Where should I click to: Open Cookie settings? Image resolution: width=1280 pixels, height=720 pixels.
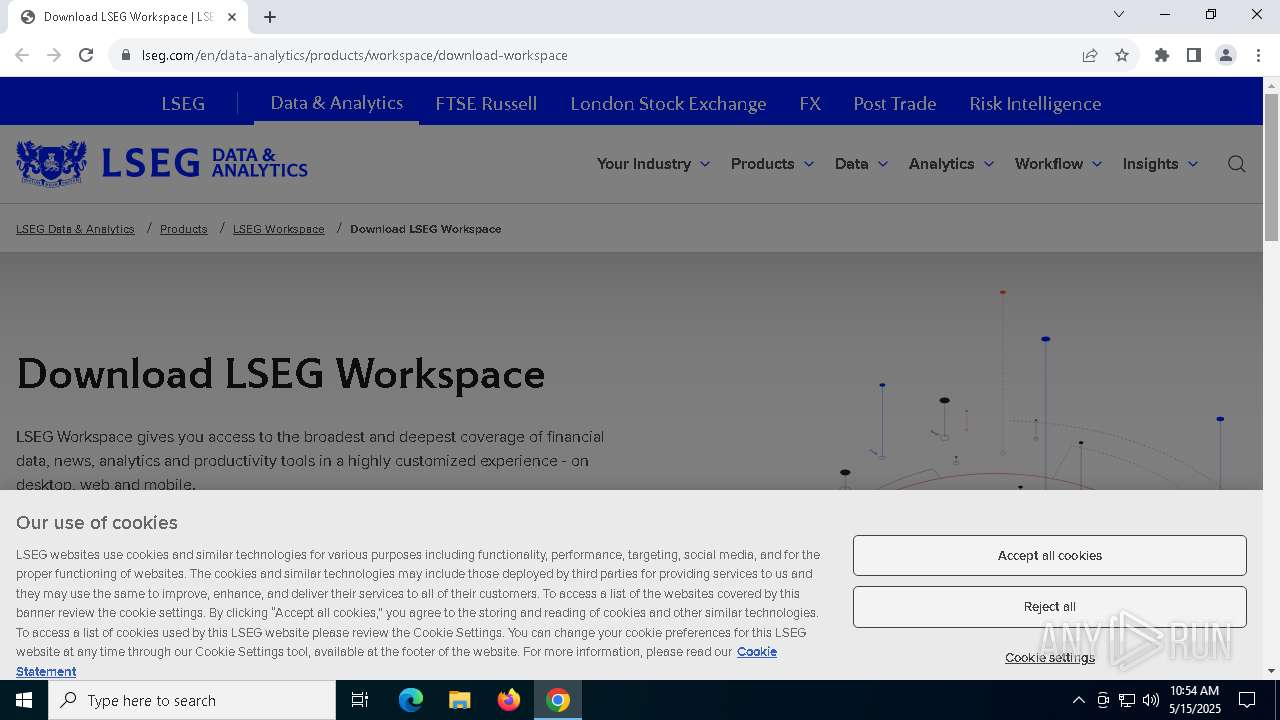tap(1050, 657)
